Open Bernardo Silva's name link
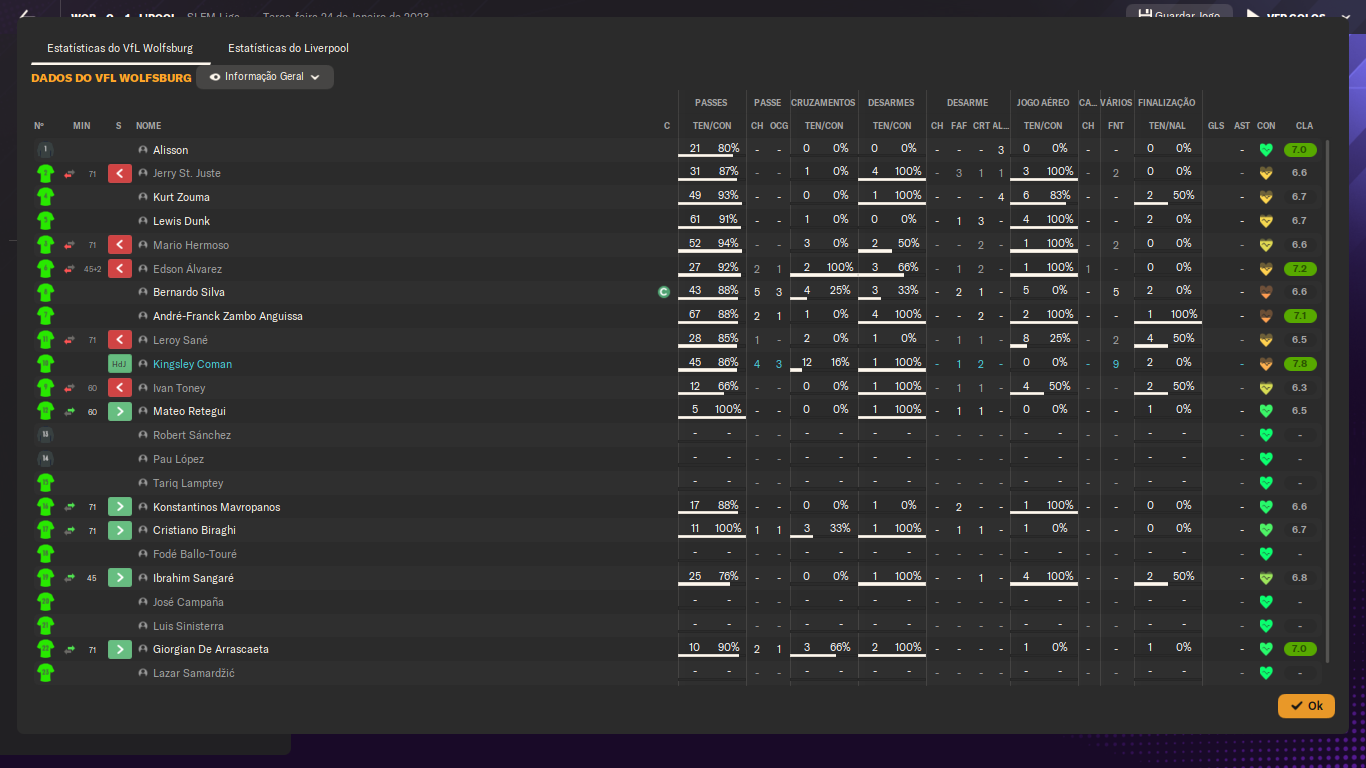Screen dimensions: 1366x768 pyautogui.click(x=189, y=292)
